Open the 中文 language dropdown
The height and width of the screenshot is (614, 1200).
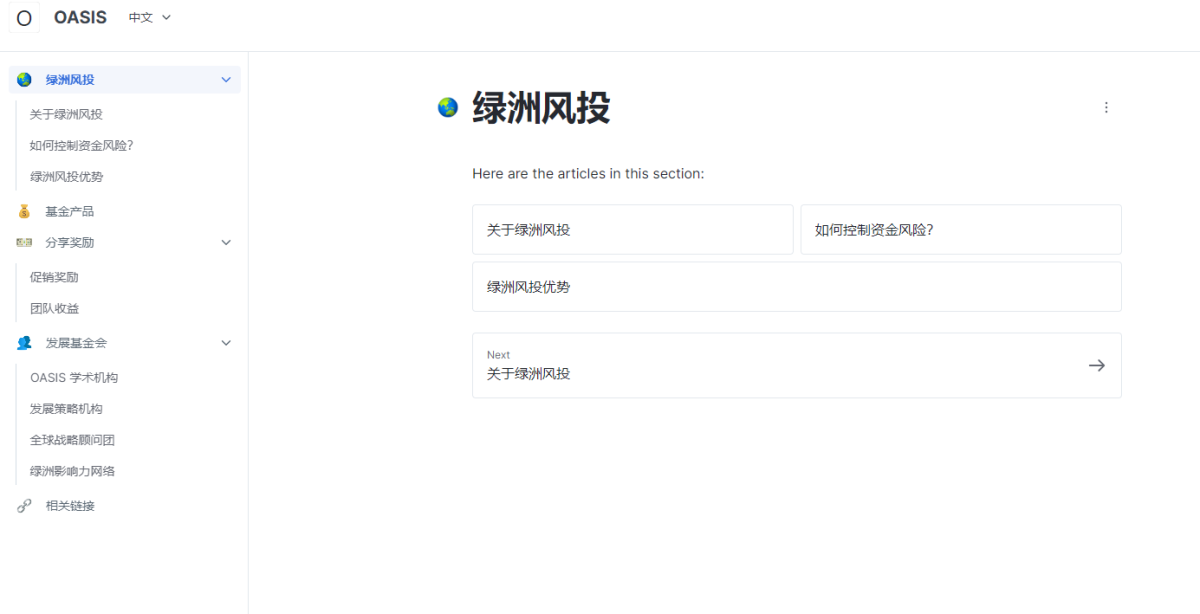pyautogui.click(x=148, y=17)
